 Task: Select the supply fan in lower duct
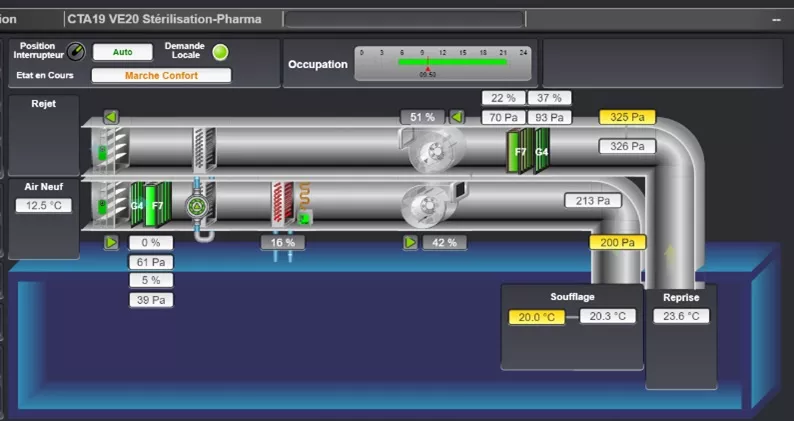pyautogui.click(x=432, y=204)
